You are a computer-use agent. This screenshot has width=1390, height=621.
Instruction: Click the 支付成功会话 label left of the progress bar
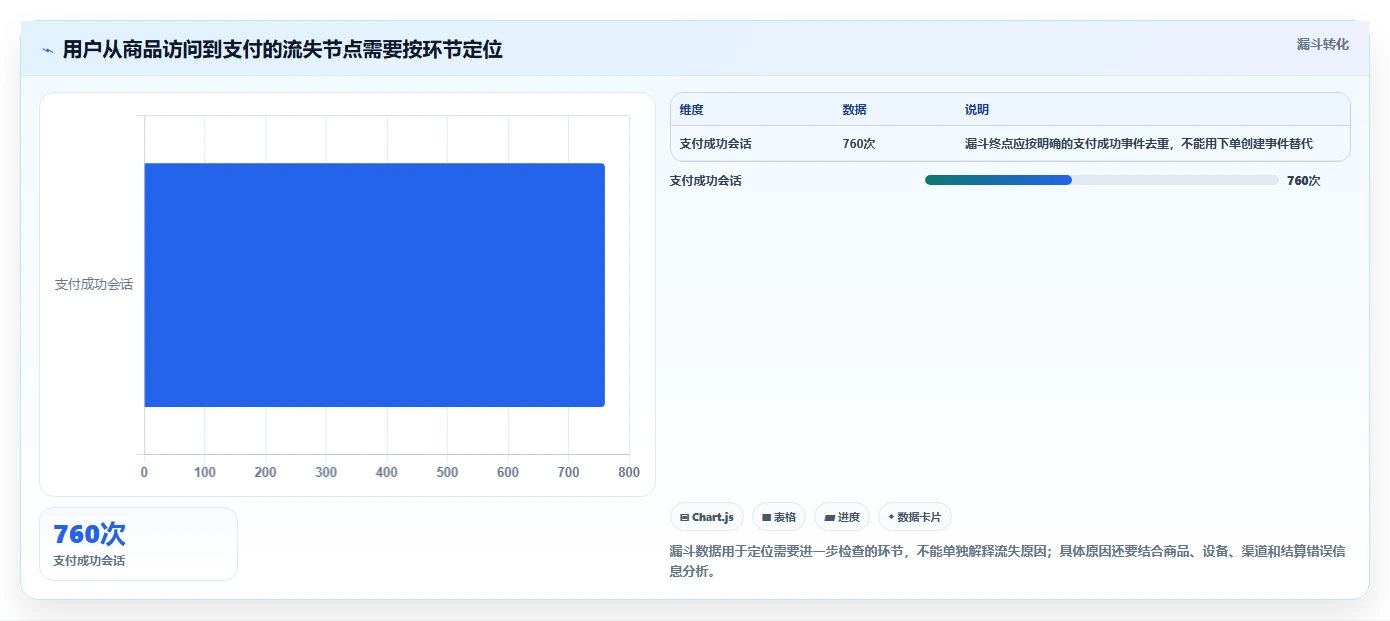[706, 181]
